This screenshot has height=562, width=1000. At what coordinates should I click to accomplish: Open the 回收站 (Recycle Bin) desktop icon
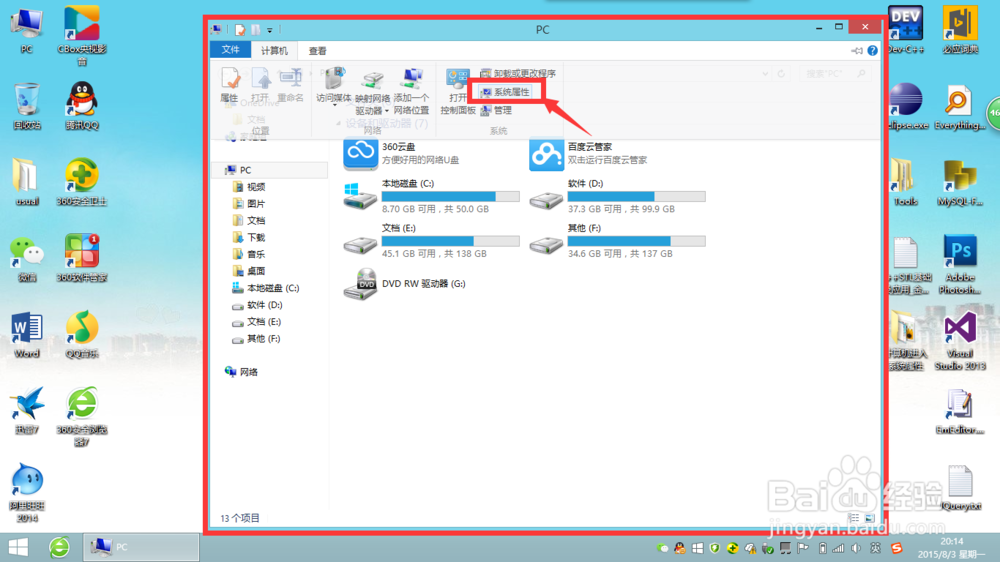coord(27,105)
